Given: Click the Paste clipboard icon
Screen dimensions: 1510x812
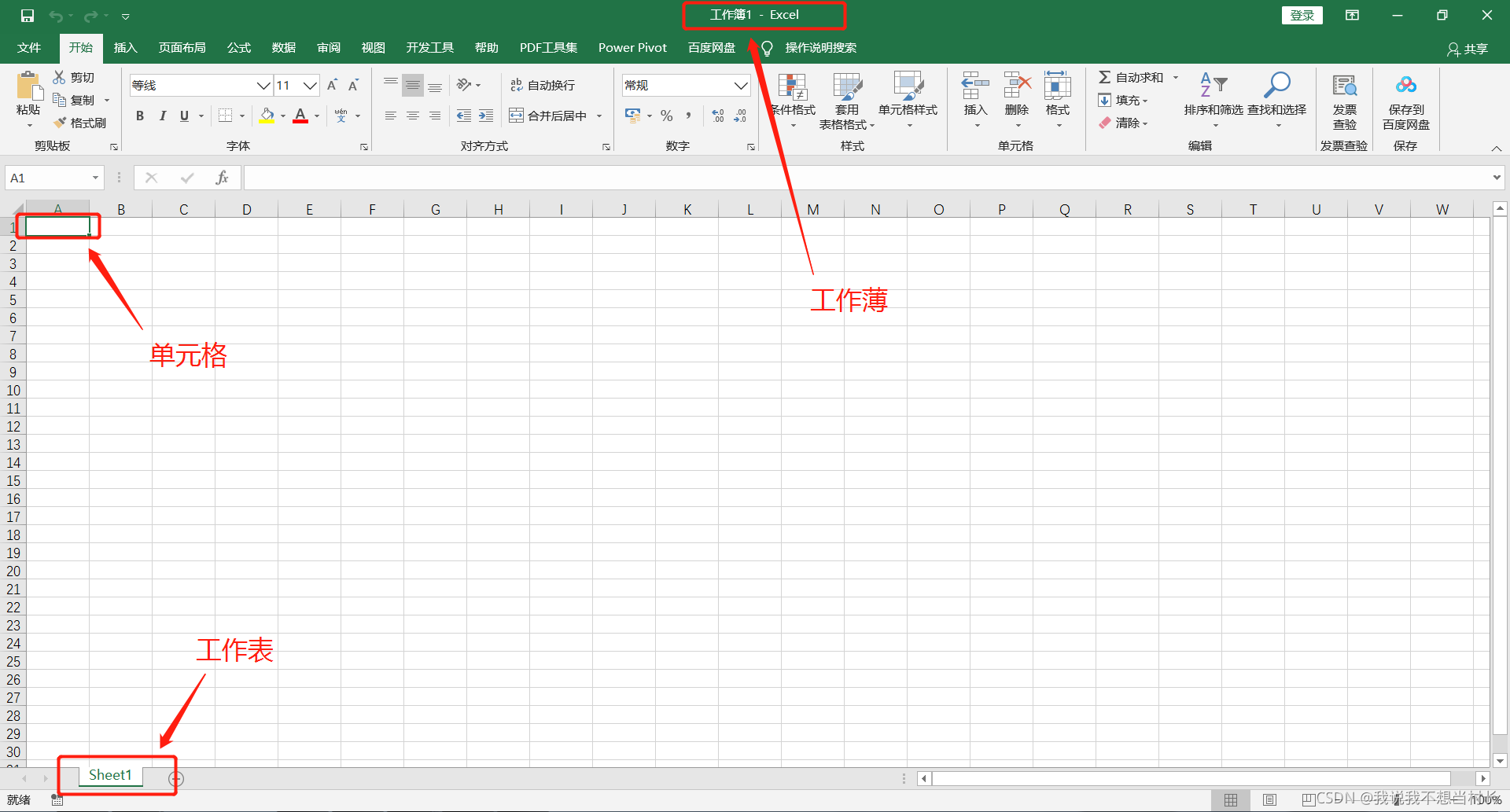Looking at the screenshot, I should 28,86.
